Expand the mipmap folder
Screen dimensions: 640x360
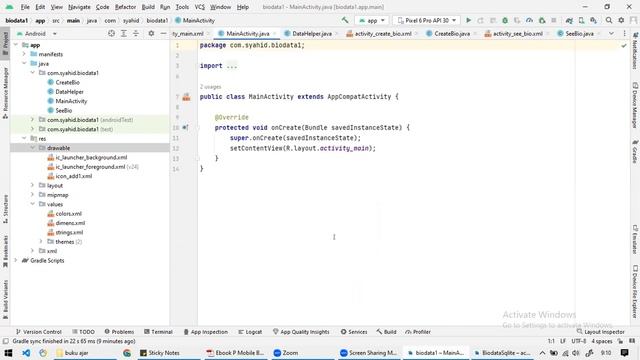tap(33, 195)
